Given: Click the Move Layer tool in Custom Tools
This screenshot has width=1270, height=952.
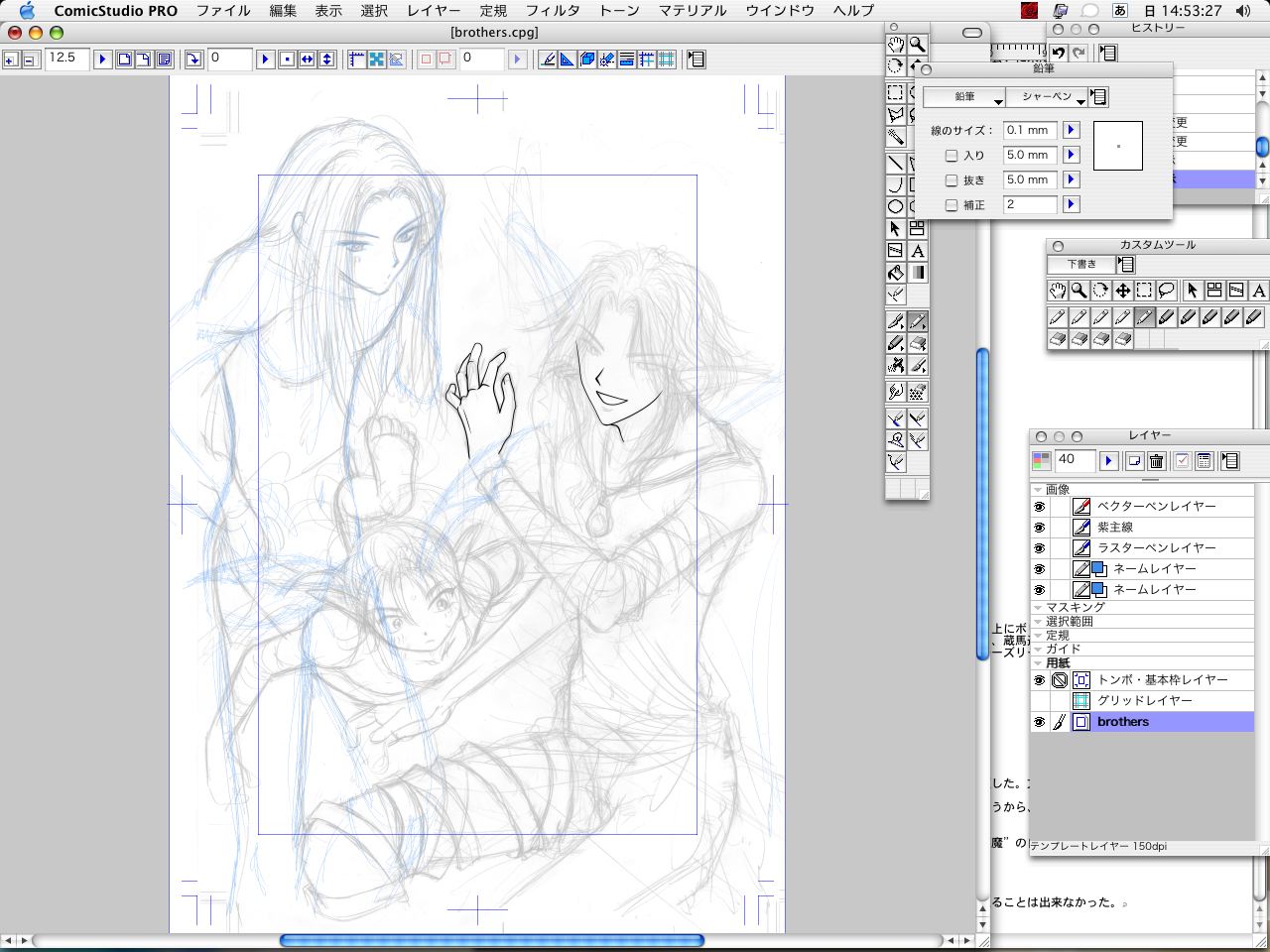Looking at the screenshot, I should (x=1122, y=291).
